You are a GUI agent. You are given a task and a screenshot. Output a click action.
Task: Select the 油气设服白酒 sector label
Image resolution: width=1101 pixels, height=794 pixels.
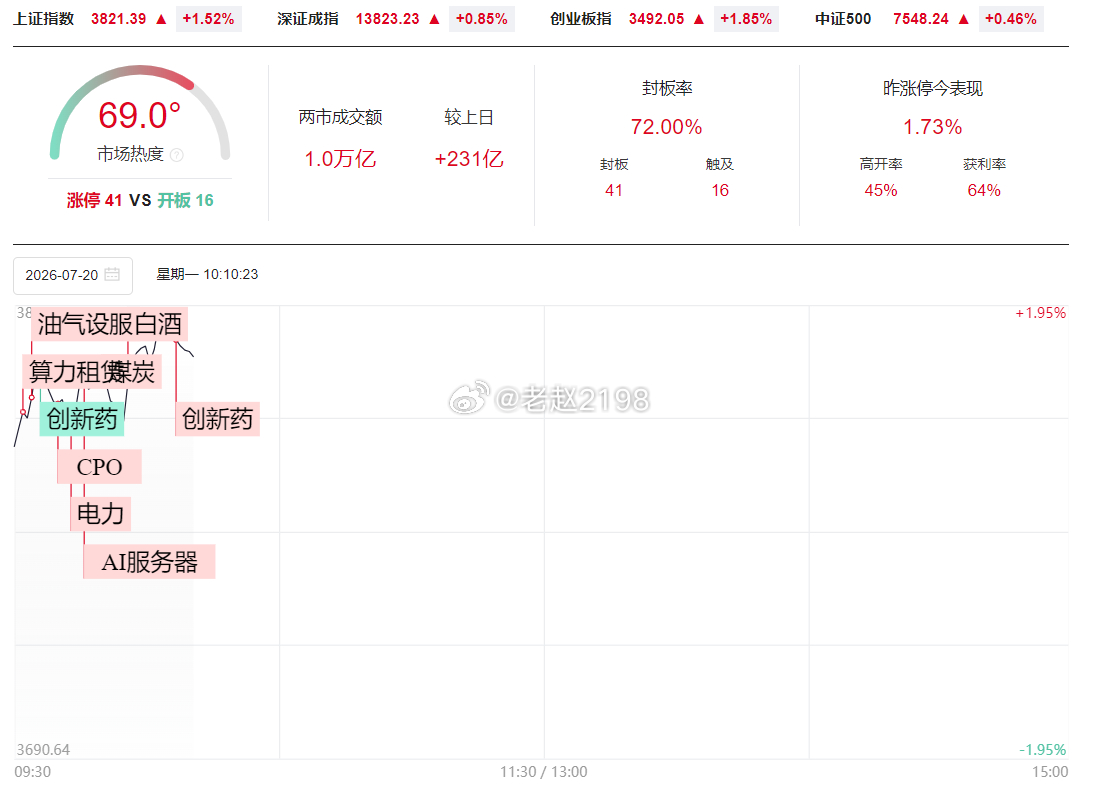click(110, 324)
